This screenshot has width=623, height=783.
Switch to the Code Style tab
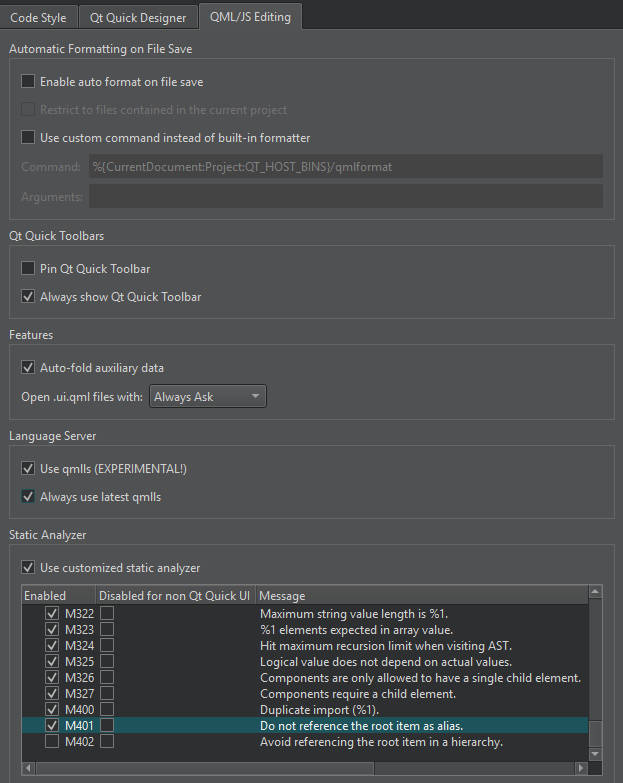tap(39, 17)
